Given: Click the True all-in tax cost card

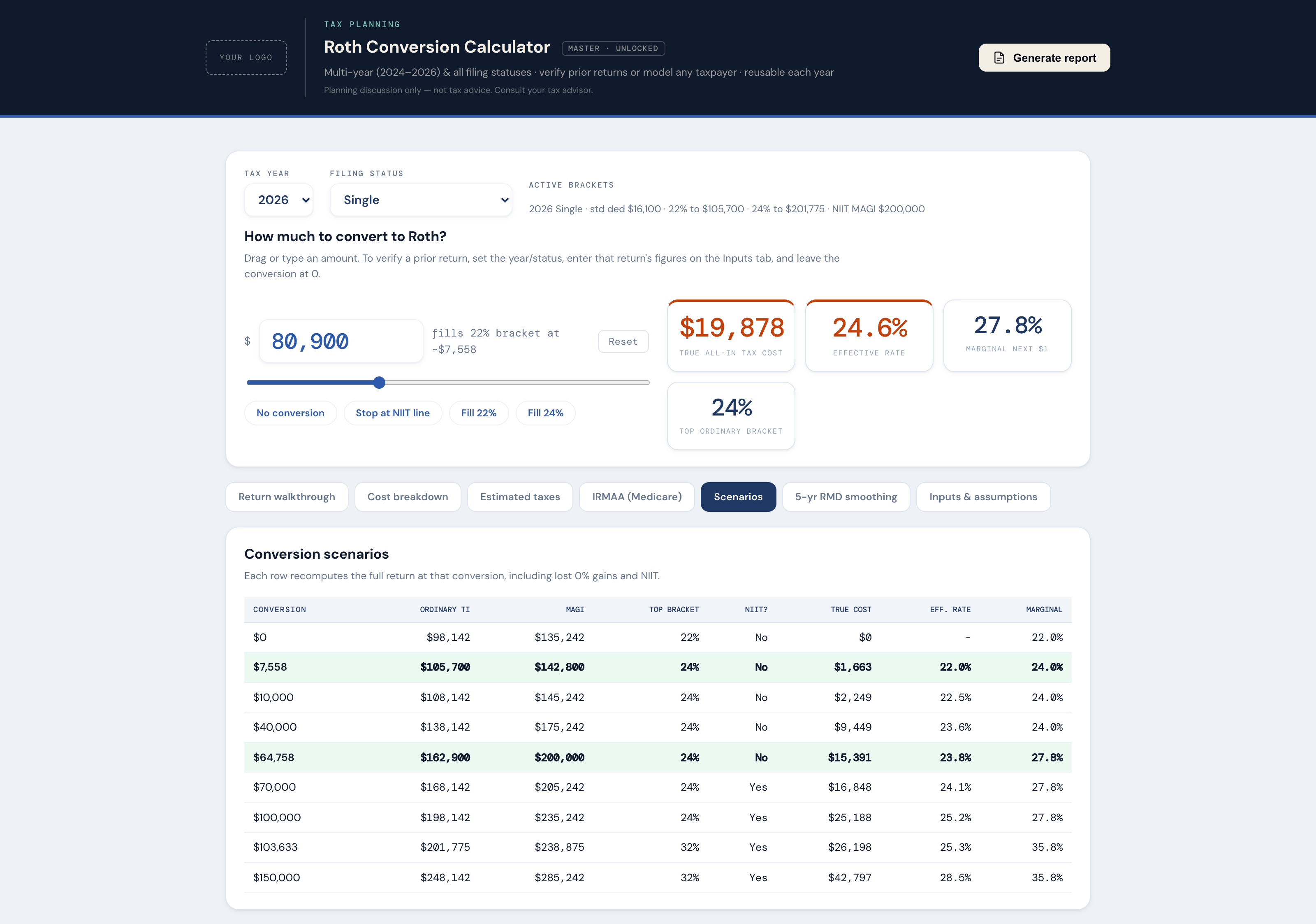Looking at the screenshot, I should [x=731, y=336].
